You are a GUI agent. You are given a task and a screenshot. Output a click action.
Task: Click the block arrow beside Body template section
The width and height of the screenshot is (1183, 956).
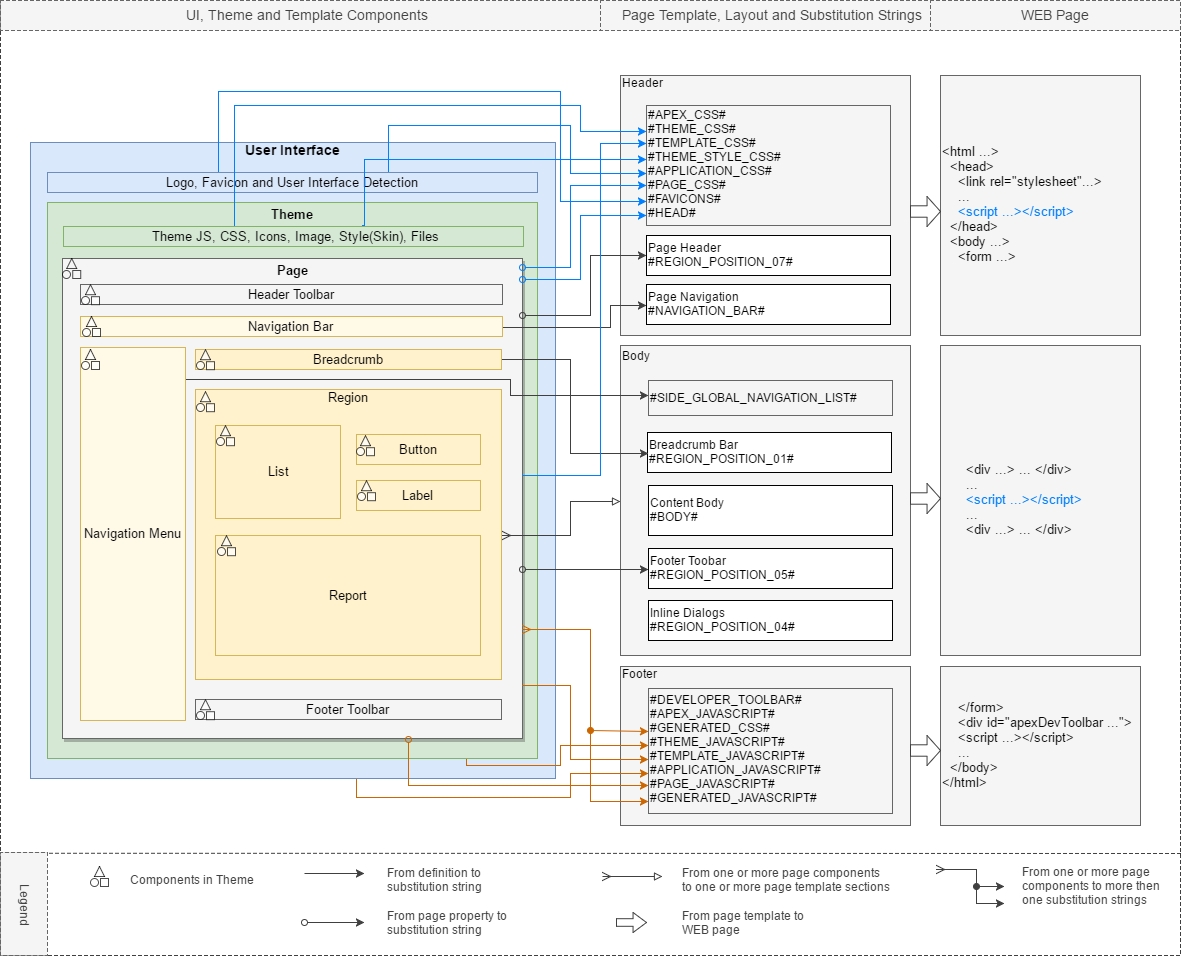[925, 498]
